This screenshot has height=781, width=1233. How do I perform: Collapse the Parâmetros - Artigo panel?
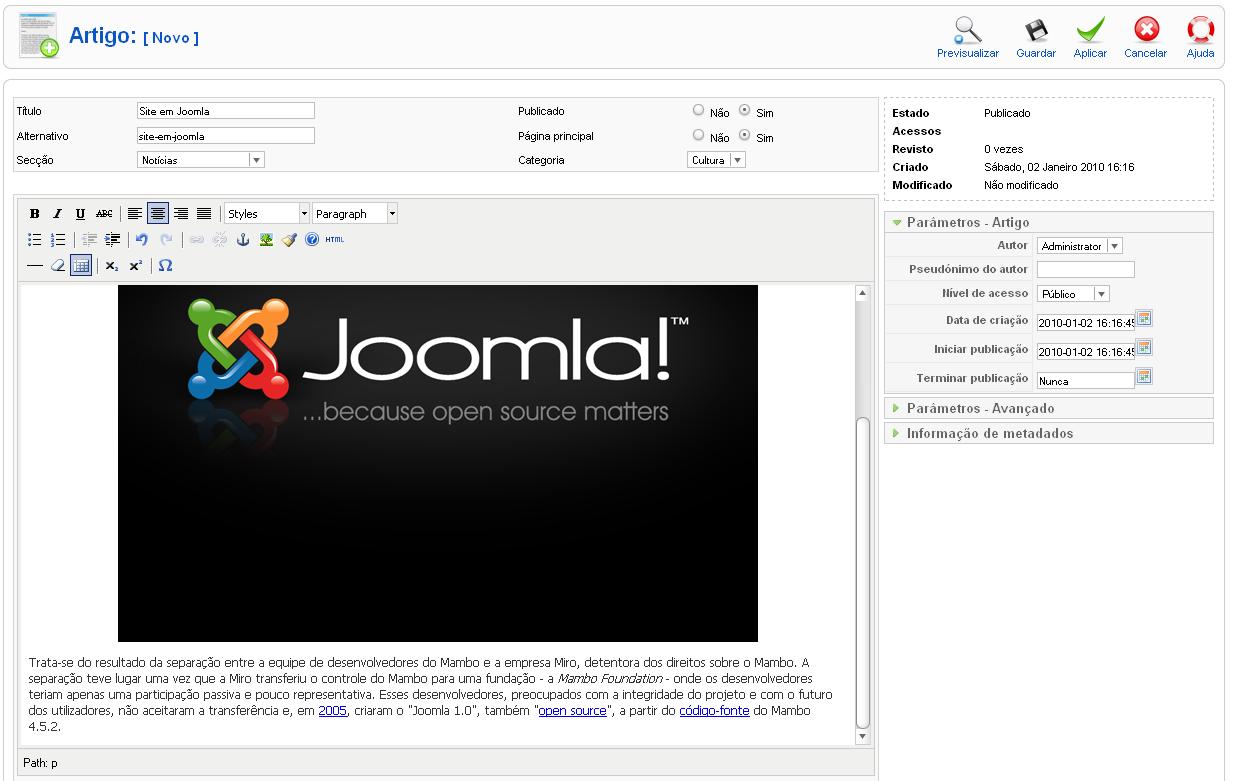tap(1049, 222)
